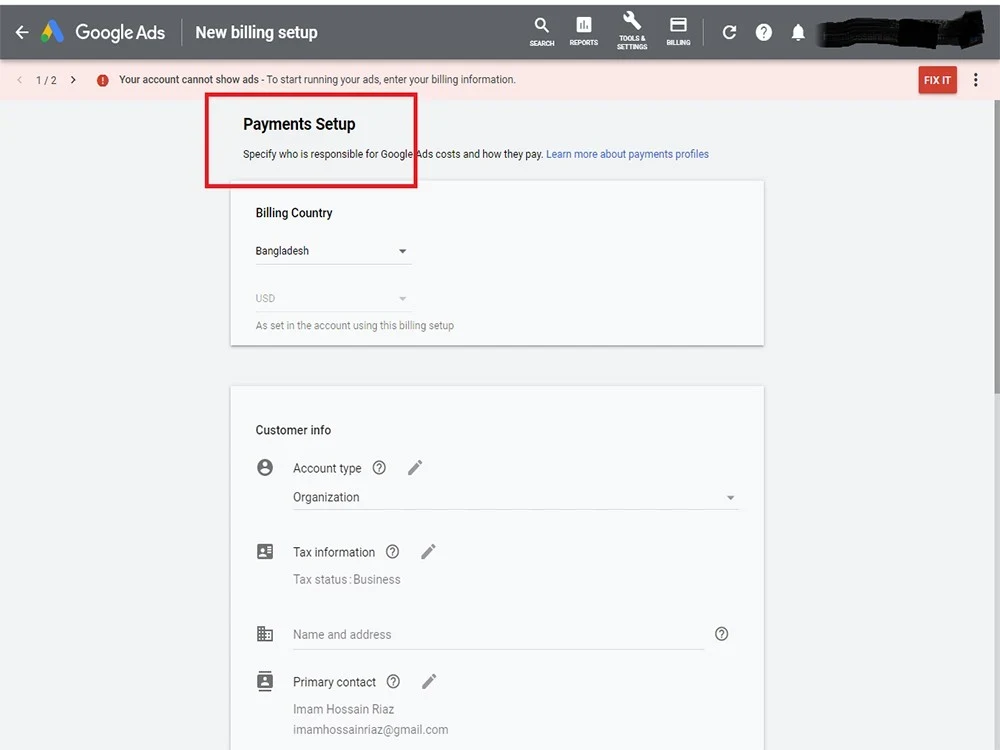
Task: Click the Name and address building icon
Action: pos(265,633)
